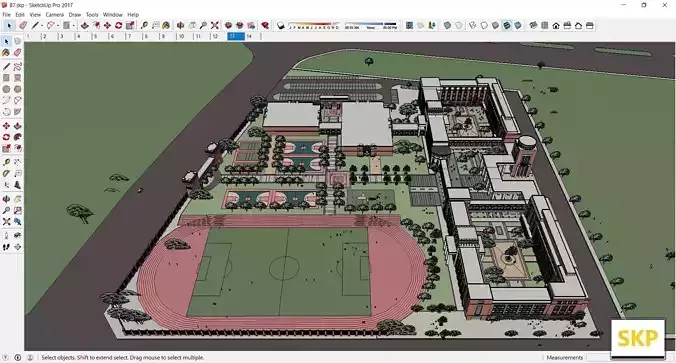Adjust the shadow time-of-day slider

point(371,25)
